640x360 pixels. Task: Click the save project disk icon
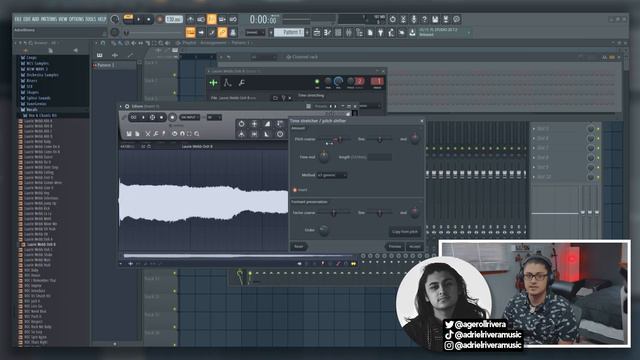tap(435, 19)
